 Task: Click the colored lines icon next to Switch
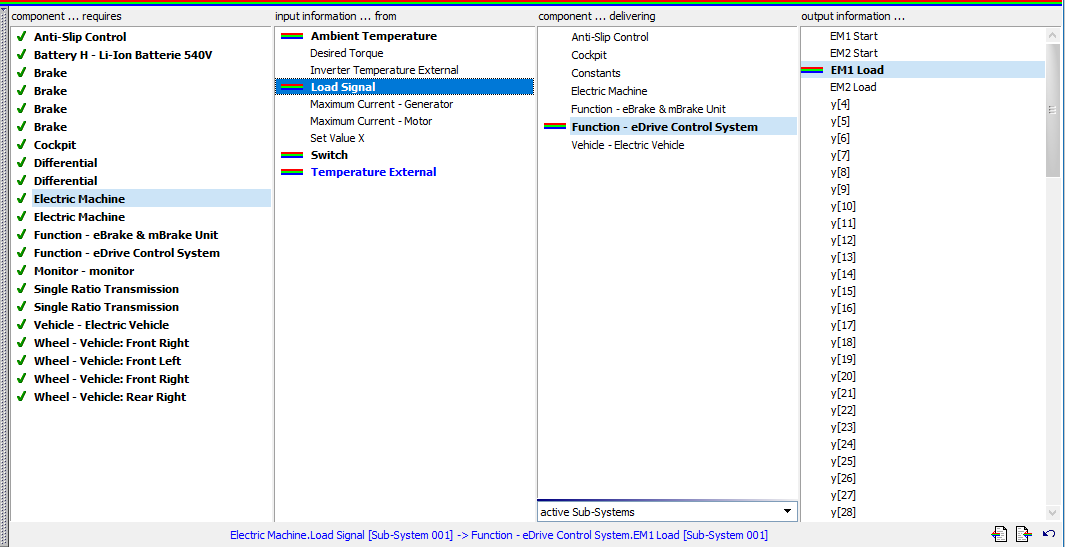pyautogui.click(x=292, y=155)
